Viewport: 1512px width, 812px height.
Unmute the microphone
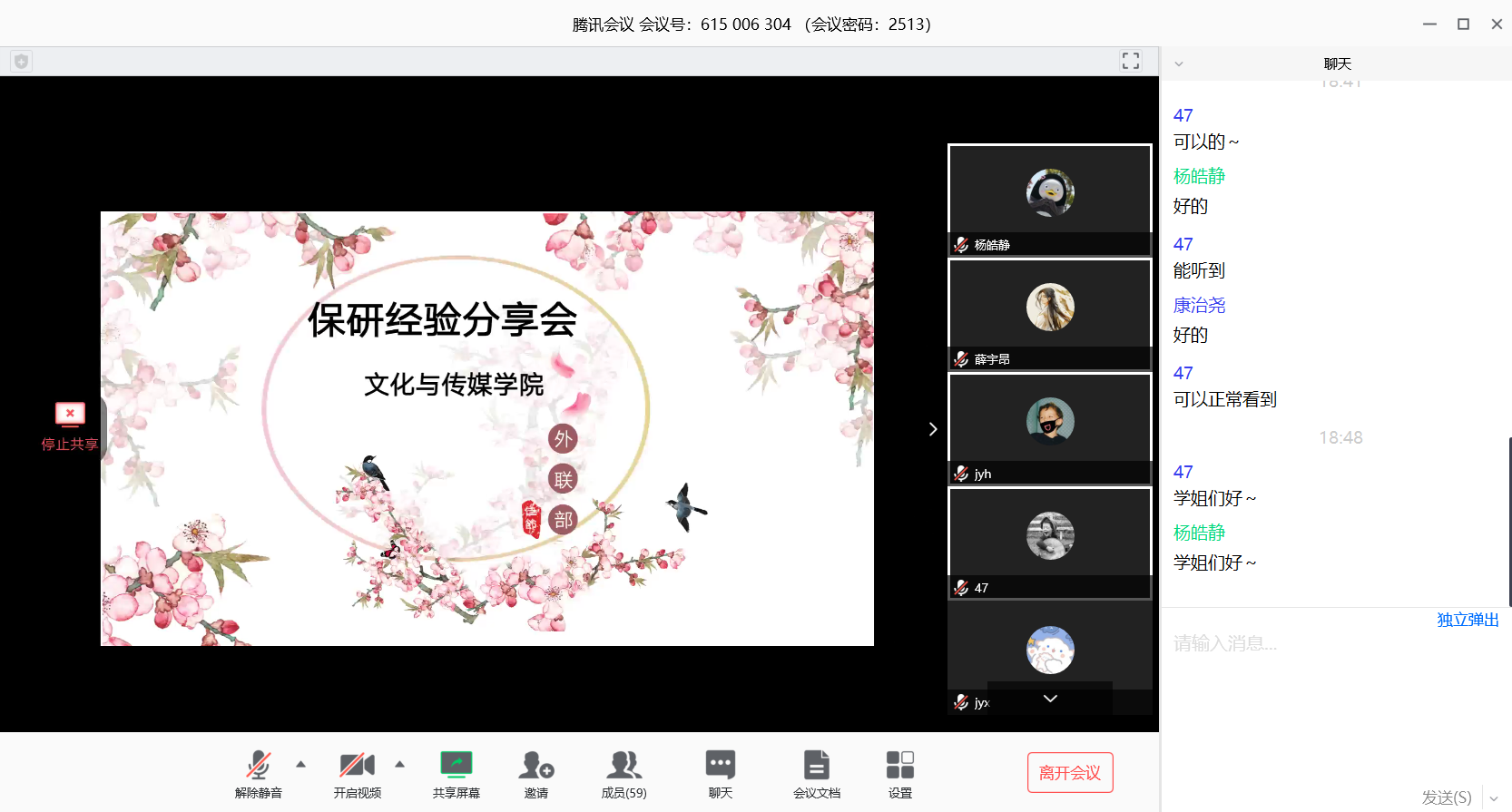[258, 766]
